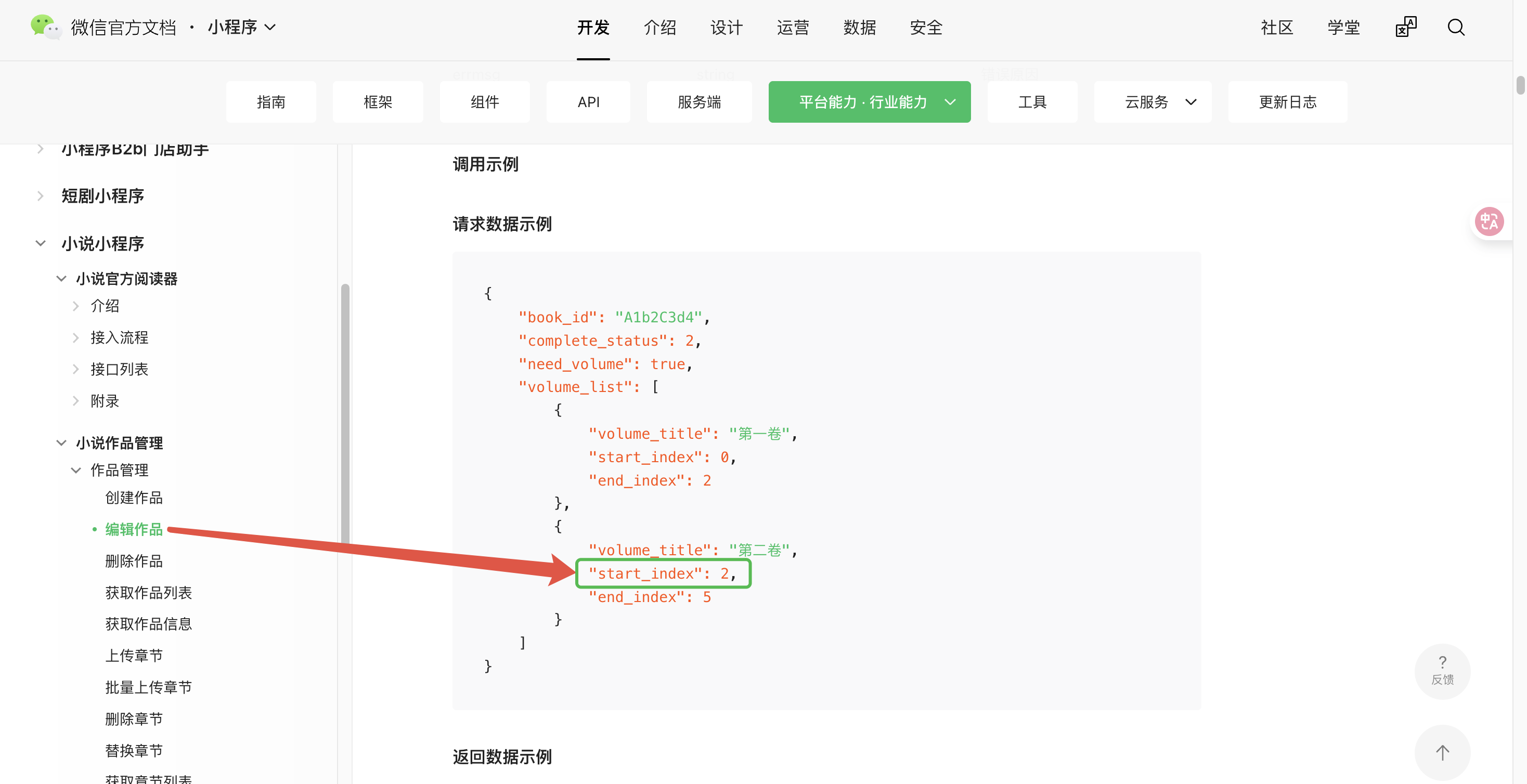Open the search magnifier icon

1456,27
